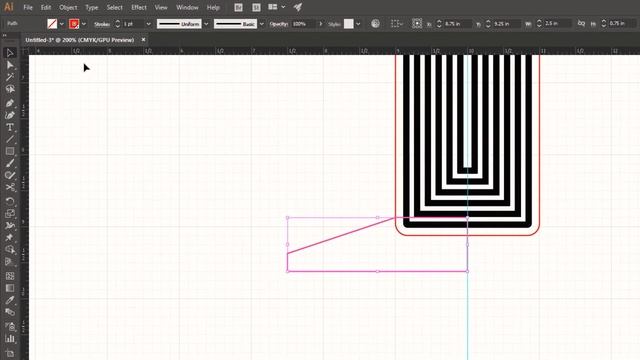Expand the Opacity value arrow
640x360 pixels.
pos(321,24)
